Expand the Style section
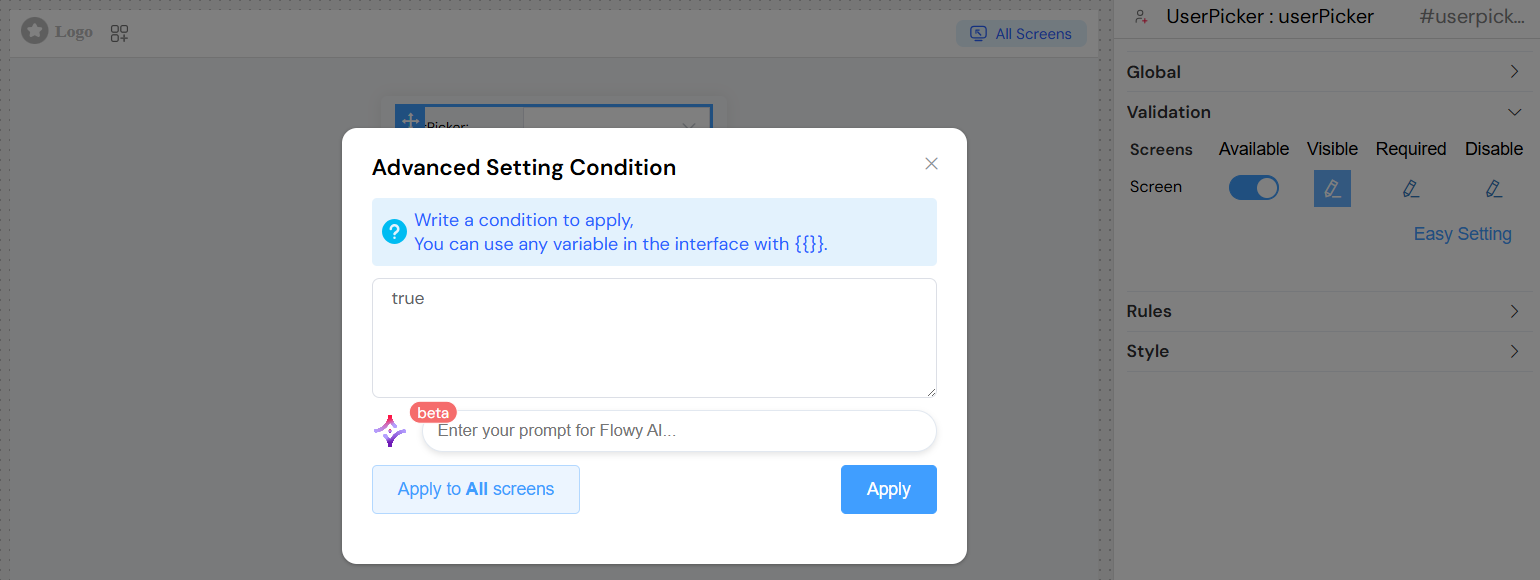Viewport: 1540px width, 580px height. coord(1329,351)
